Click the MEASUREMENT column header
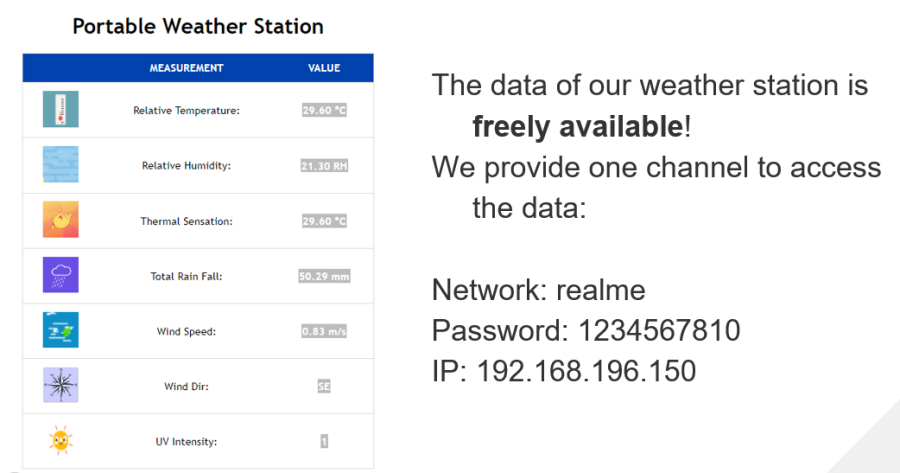Image resolution: width=900 pixels, height=473 pixels. point(186,68)
